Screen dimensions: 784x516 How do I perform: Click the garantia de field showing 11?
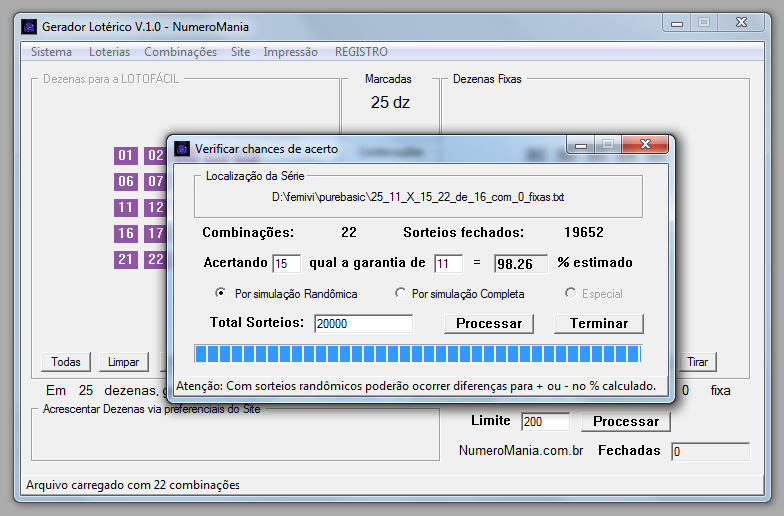pyautogui.click(x=448, y=264)
